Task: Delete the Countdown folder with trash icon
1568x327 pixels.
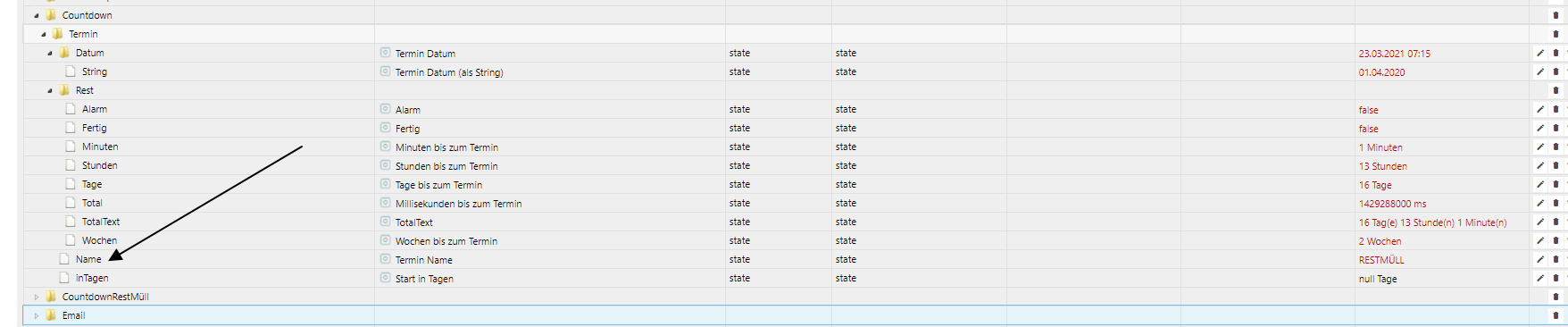Action: (1555, 15)
